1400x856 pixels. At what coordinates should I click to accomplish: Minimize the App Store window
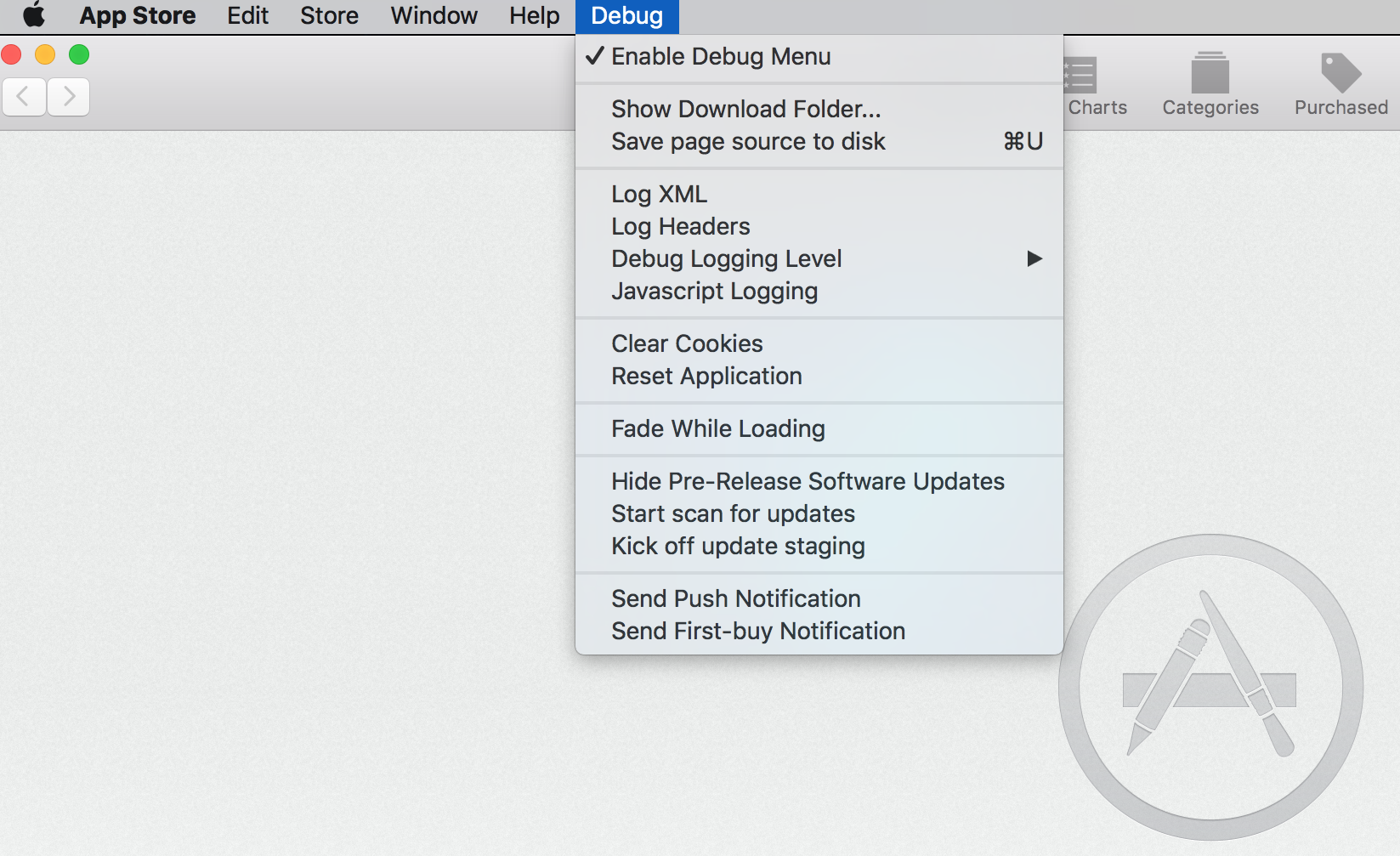[x=45, y=54]
